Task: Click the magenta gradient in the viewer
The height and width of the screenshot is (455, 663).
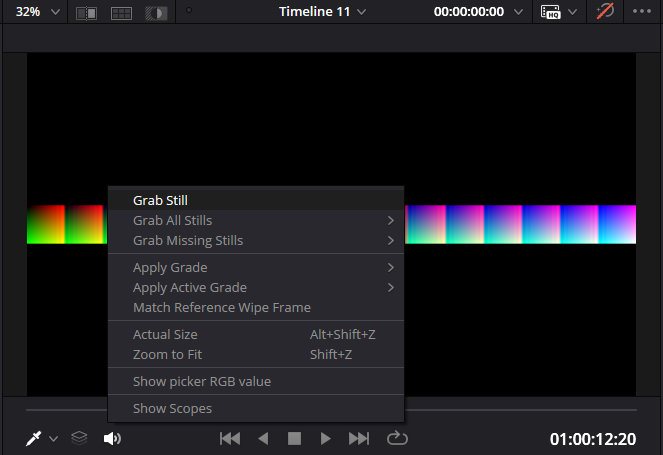Action: (x=521, y=225)
